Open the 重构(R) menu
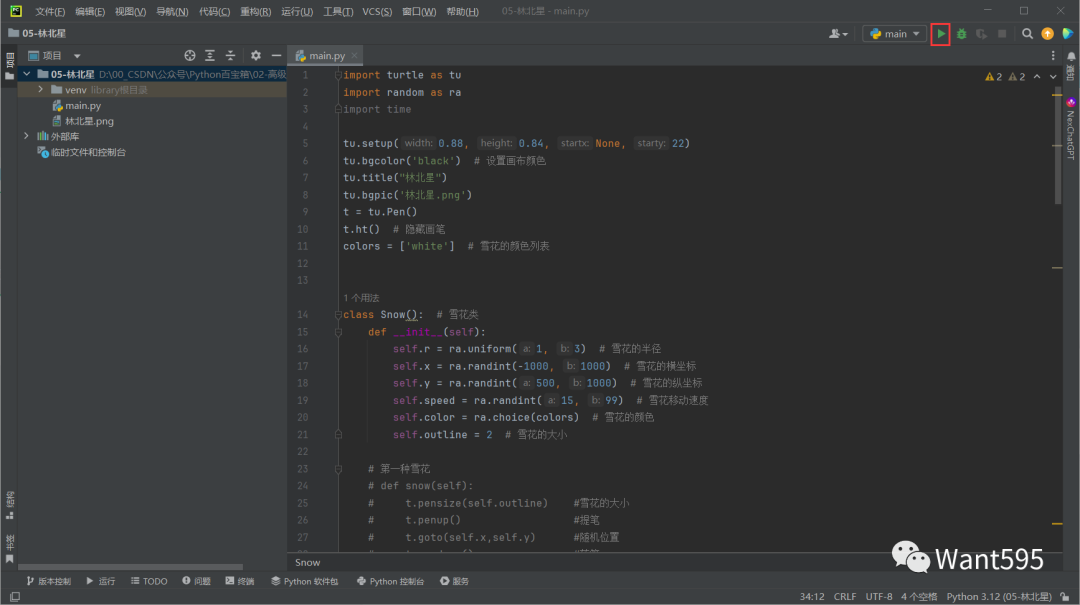Viewport: 1080px width, 605px height. (x=256, y=11)
